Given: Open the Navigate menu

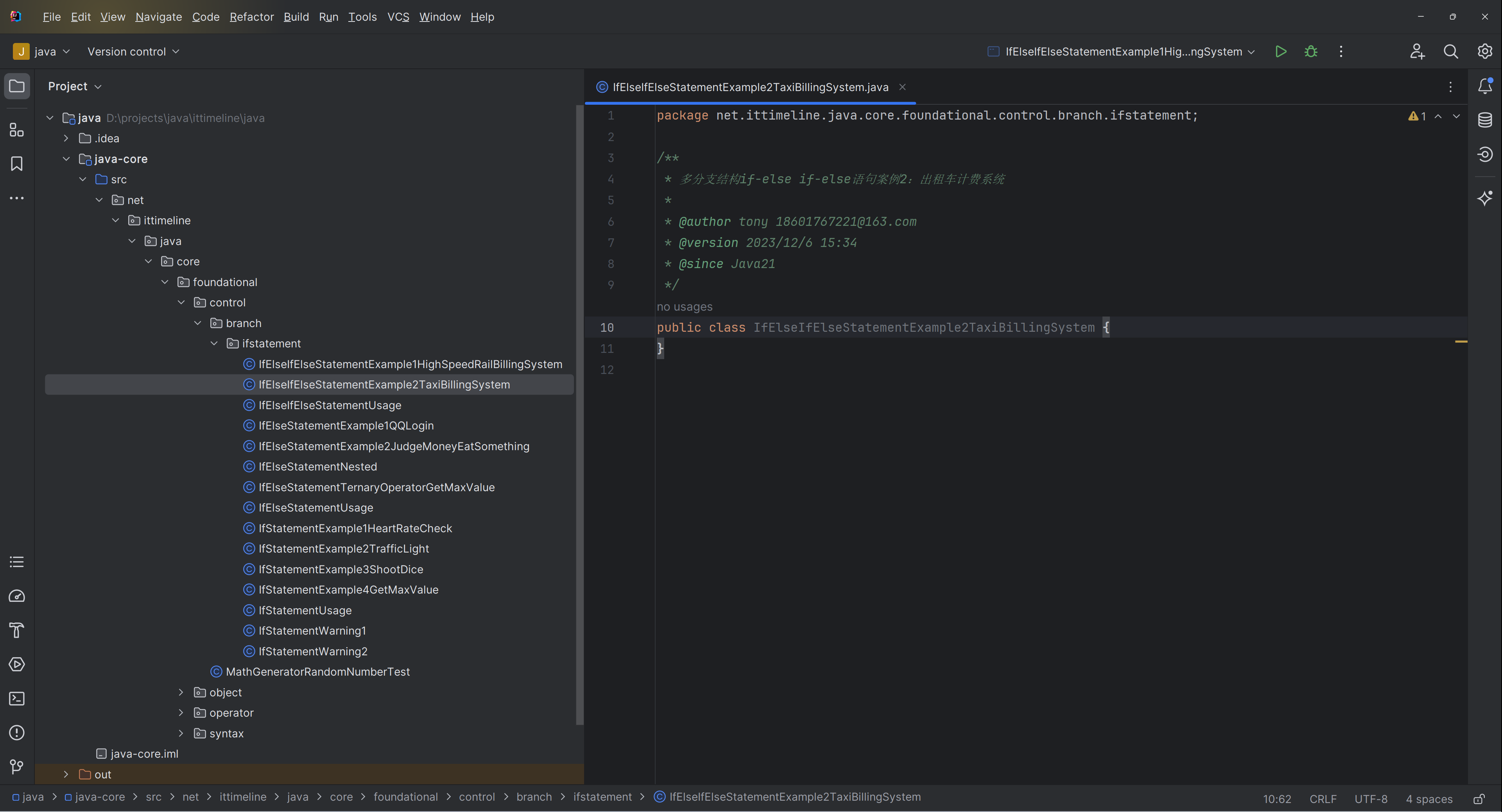Looking at the screenshot, I should [159, 17].
